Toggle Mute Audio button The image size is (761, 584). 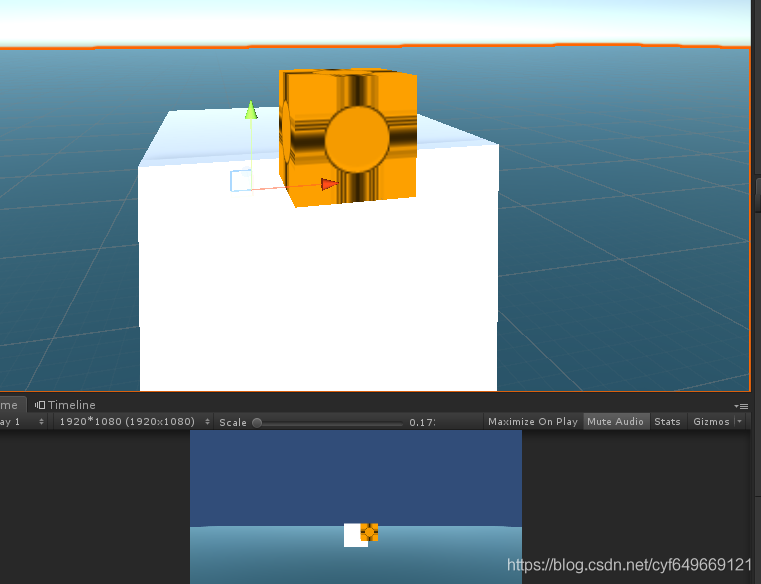coord(615,422)
